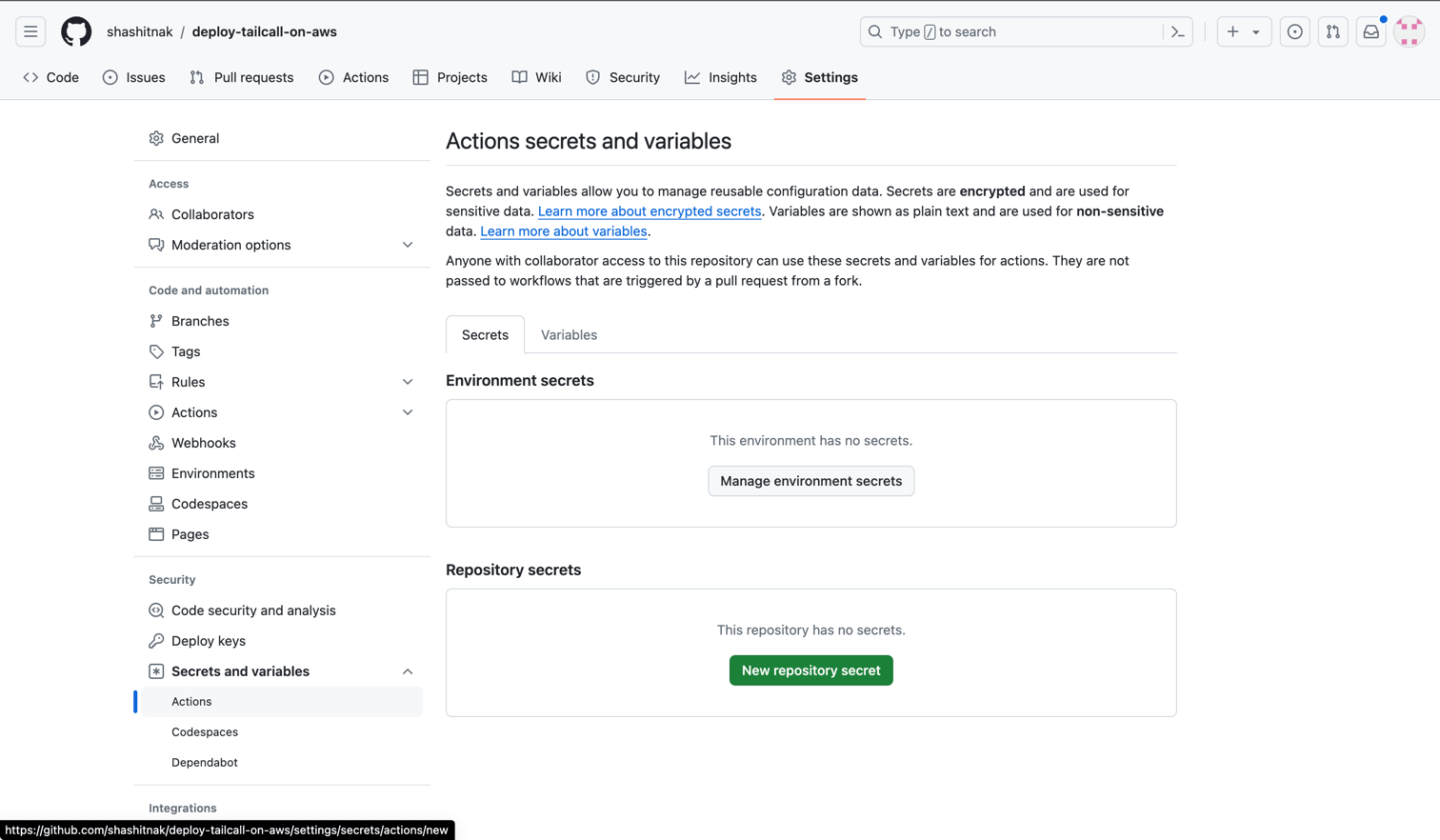Viewport: 1440px width, 840px height.
Task: Expand the Rules sidebar section
Action: [x=407, y=382]
